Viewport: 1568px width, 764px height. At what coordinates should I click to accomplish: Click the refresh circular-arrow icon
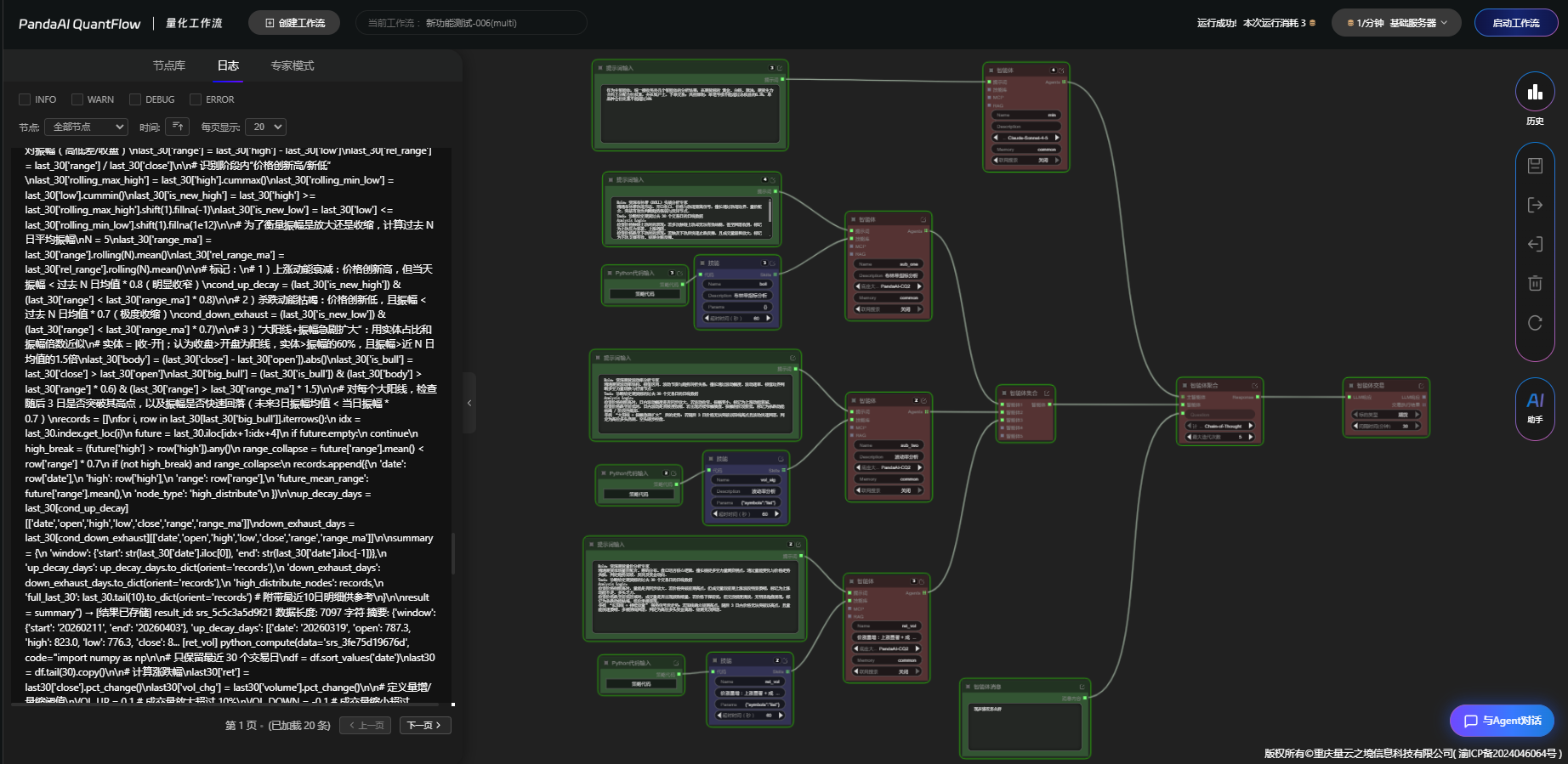click(x=1535, y=323)
